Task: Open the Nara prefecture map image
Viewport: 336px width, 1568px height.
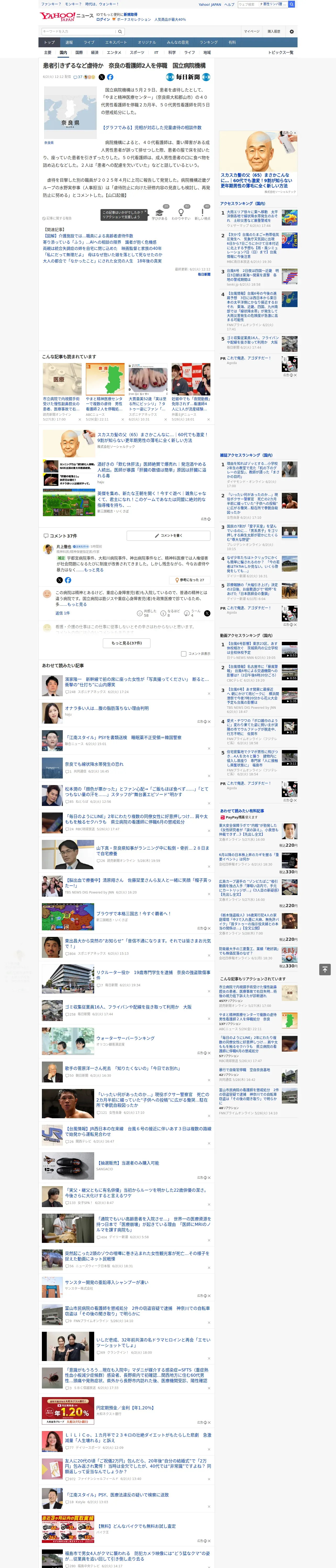Action: click(x=70, y=113)
